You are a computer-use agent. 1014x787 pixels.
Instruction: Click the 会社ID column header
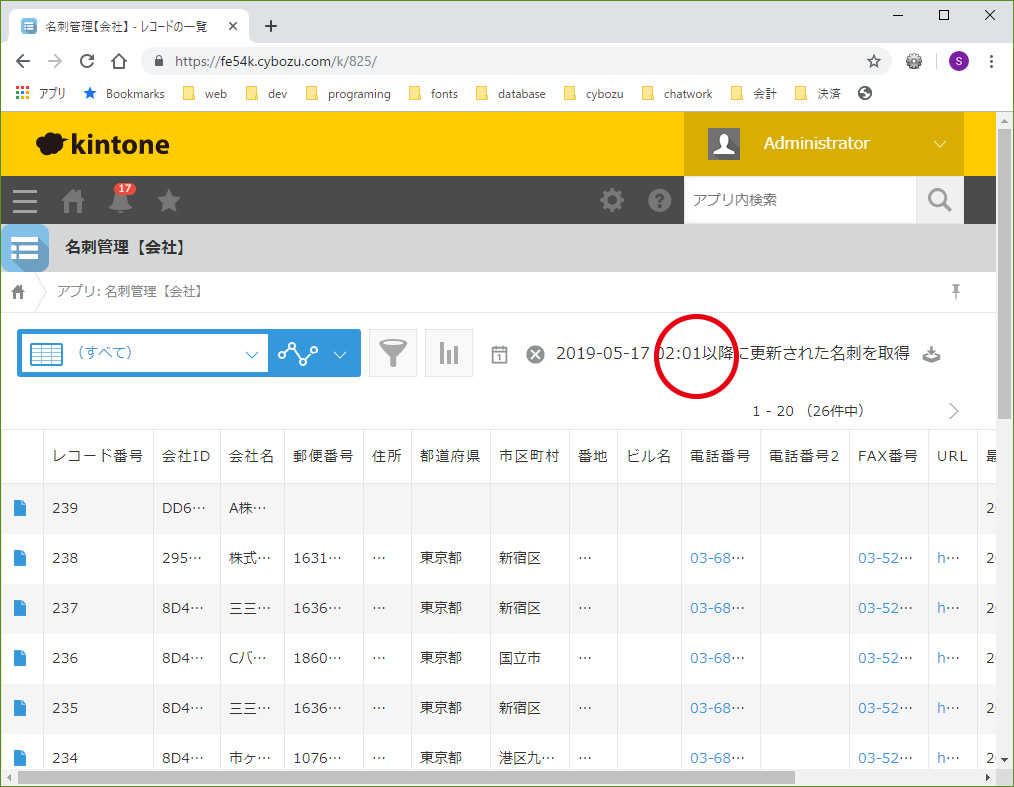click(186, 456)
